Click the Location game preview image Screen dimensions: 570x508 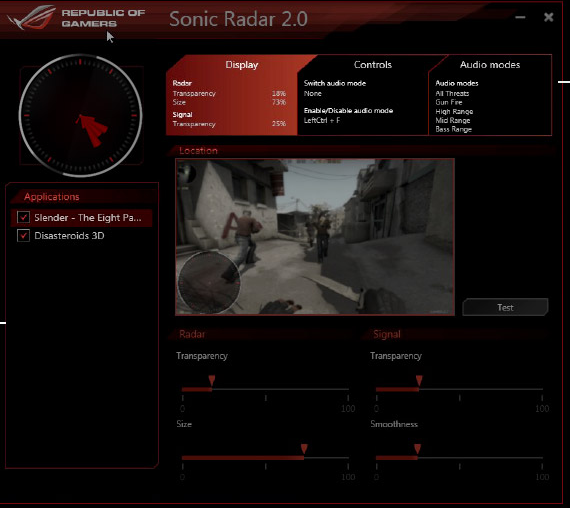click(315, 237)
